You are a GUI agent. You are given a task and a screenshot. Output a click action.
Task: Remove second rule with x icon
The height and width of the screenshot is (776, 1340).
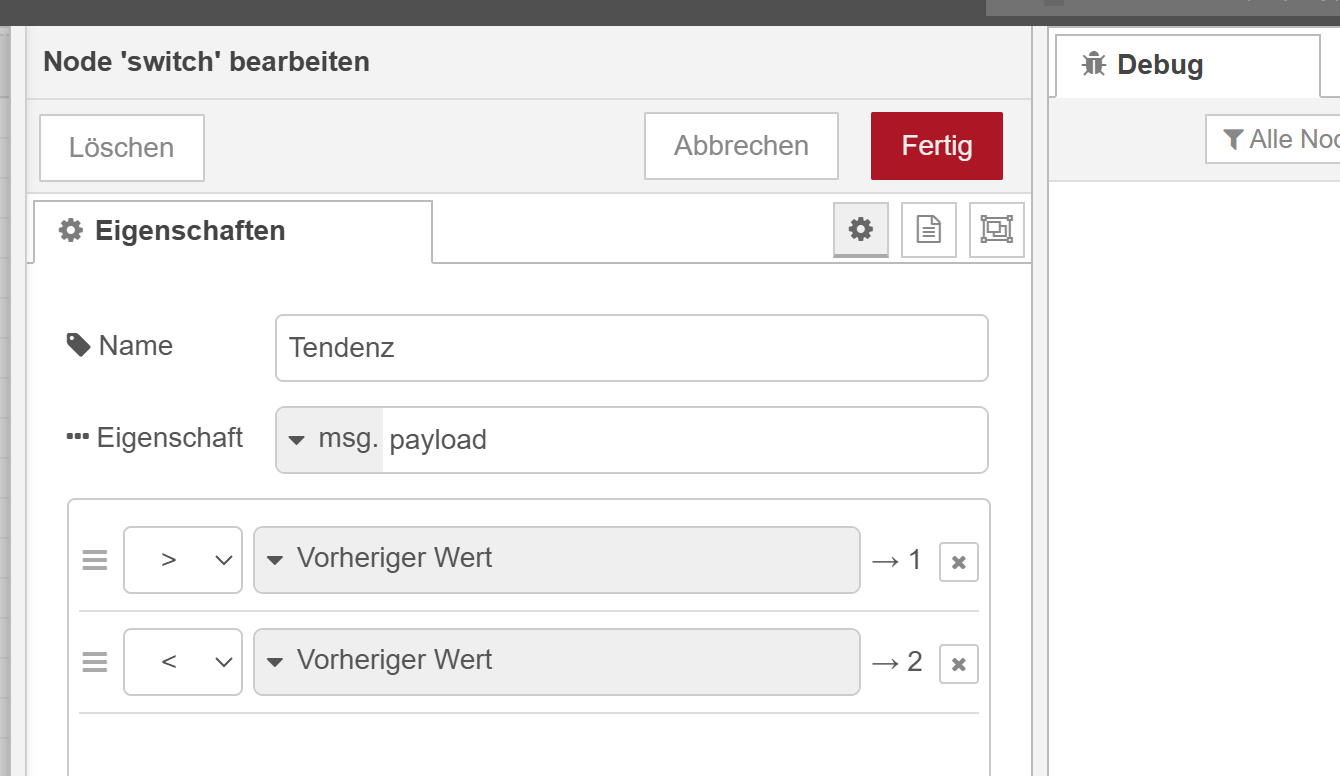pos(958,664)
